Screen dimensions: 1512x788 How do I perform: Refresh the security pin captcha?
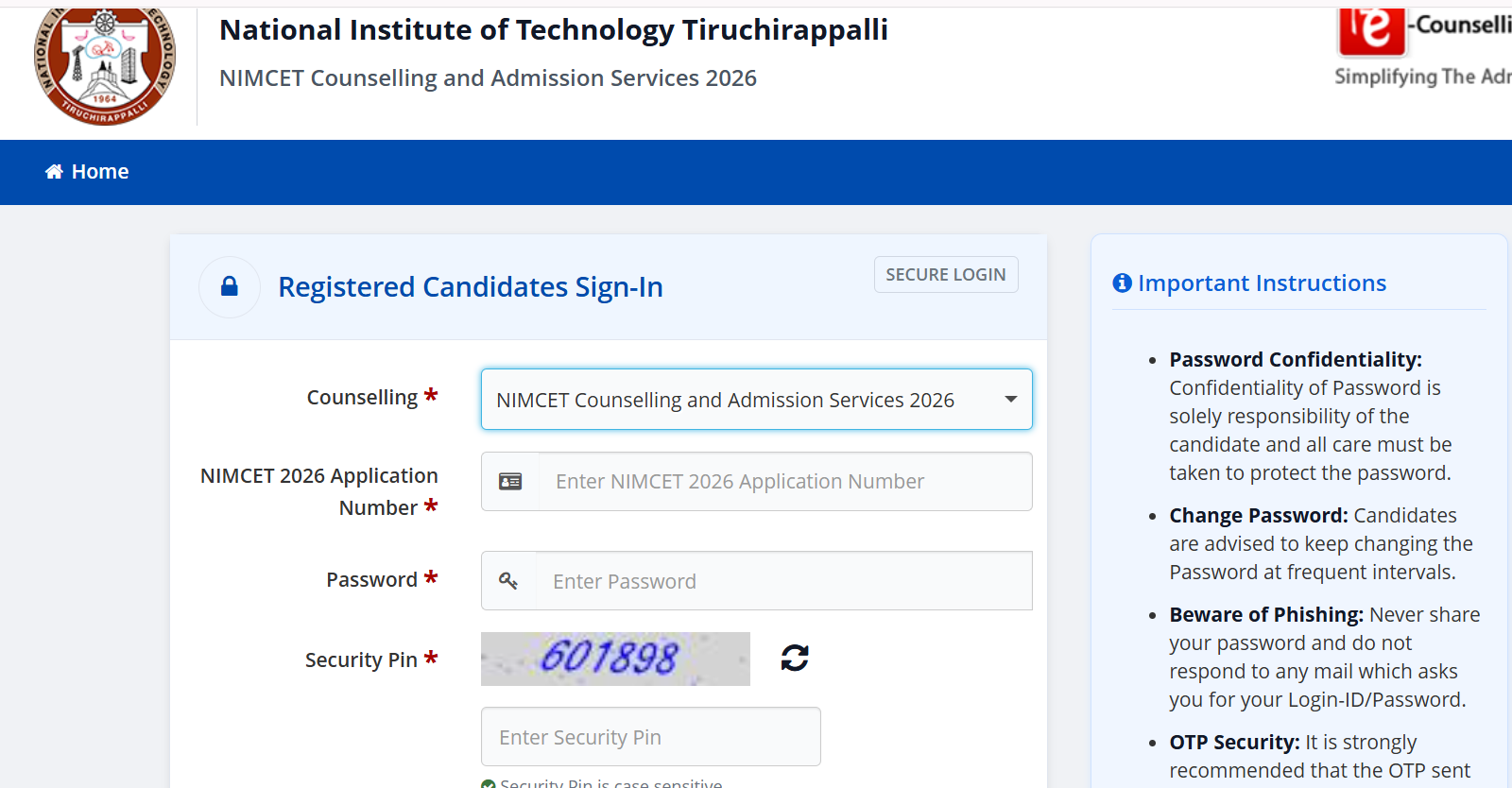click(795, 658)
